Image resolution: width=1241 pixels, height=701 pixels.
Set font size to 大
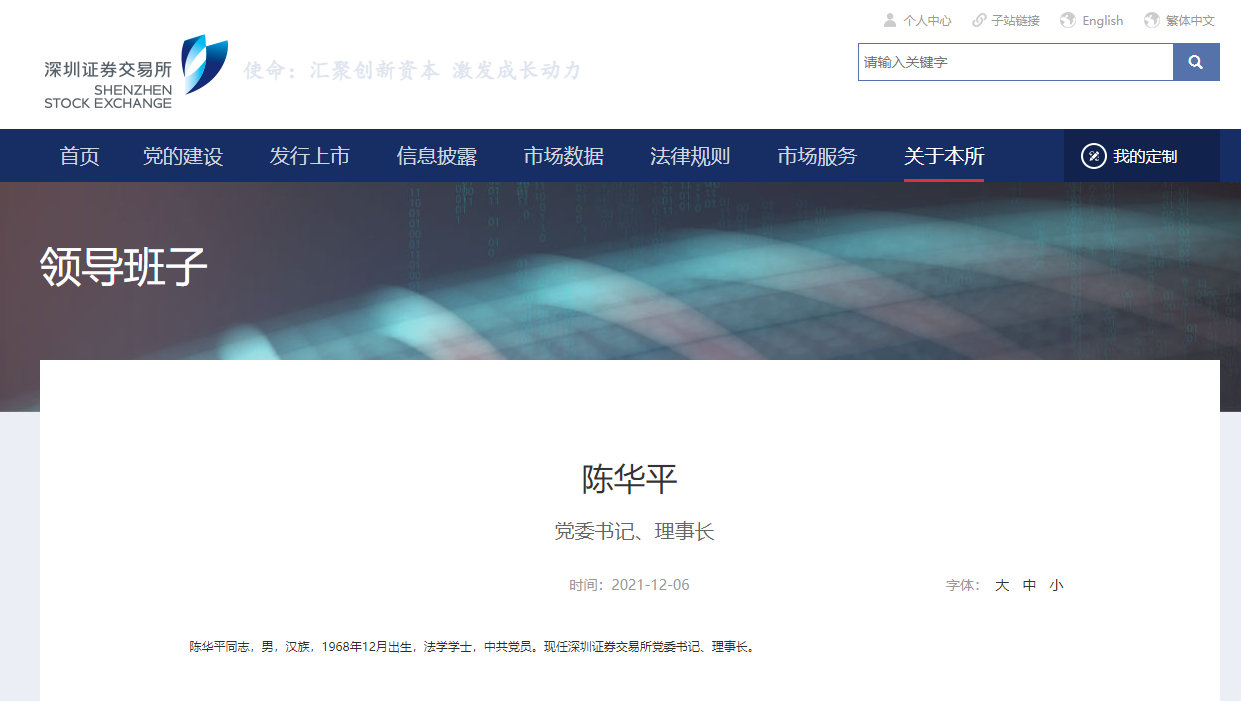[x=1002, y=585]
